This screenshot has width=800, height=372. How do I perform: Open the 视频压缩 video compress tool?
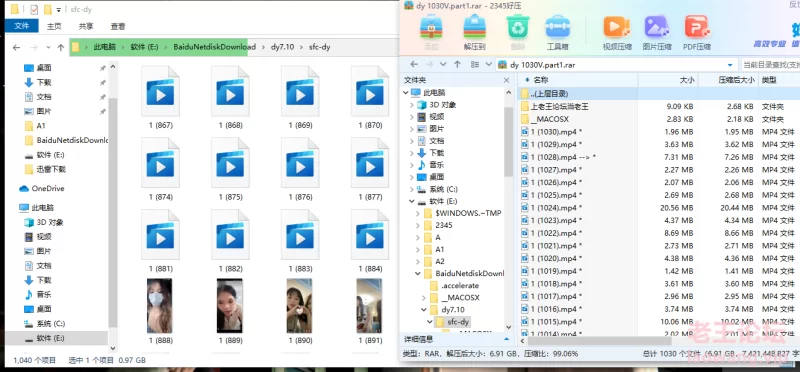[x=617, y=32]
